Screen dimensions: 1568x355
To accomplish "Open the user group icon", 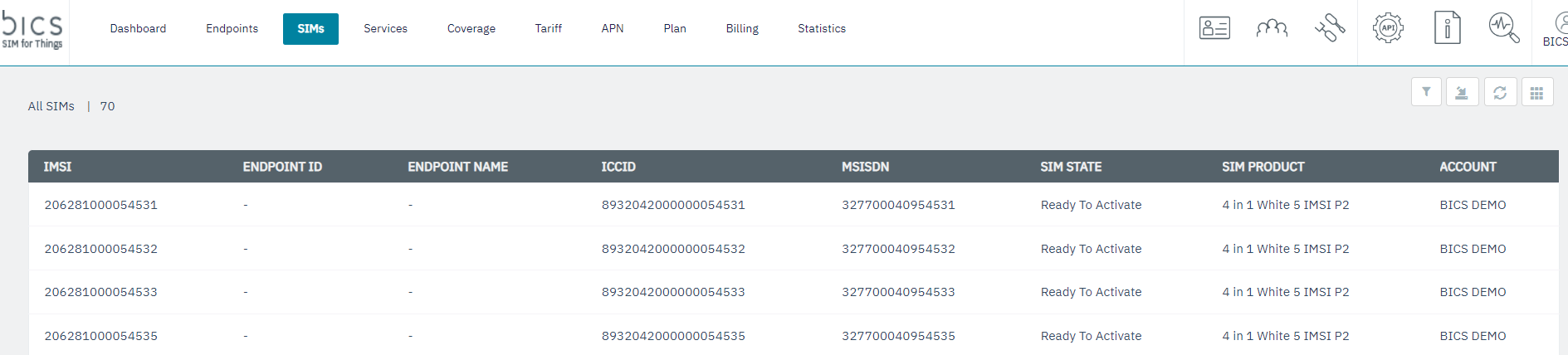I will click(x=1272, y=28).
